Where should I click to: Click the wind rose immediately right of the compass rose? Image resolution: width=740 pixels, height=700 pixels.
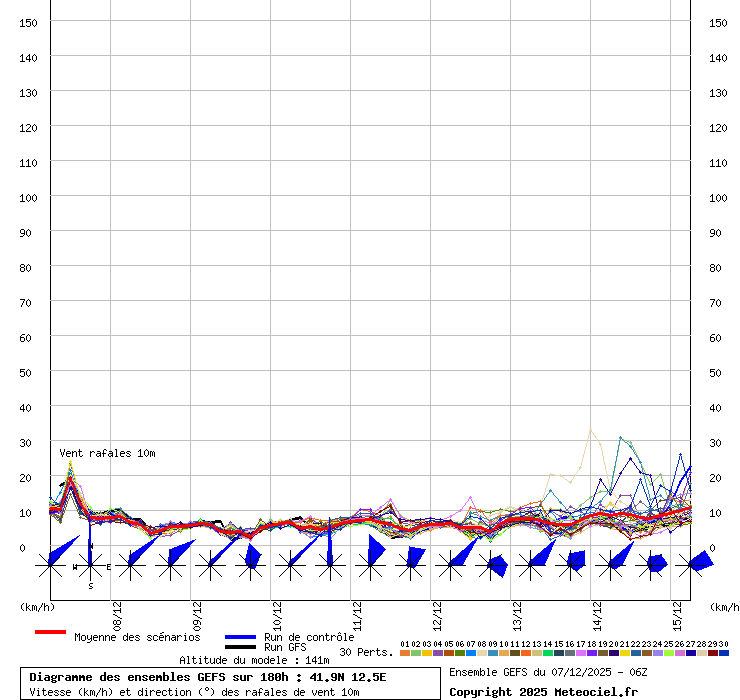130,566
